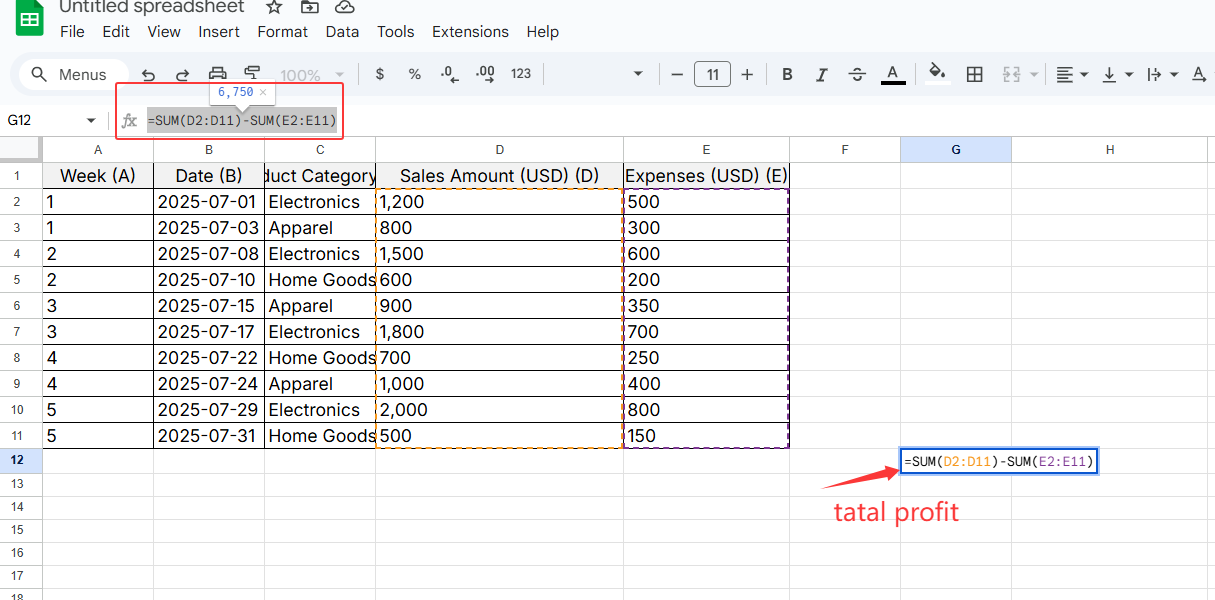Image resolution: width=1215 pixels, height=600 pixels.
Task: Toggle italic formatting
Action: point(822,74)
